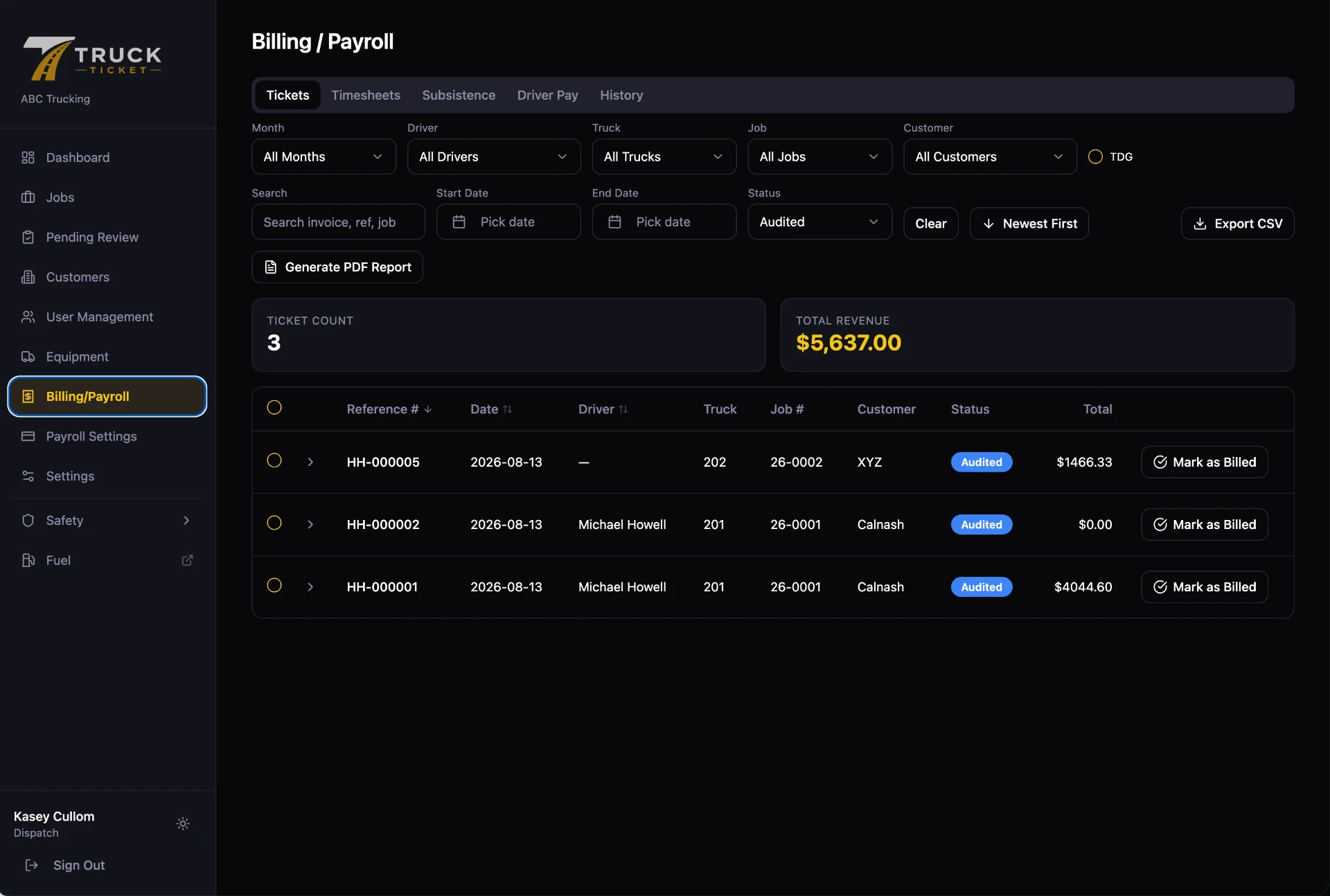
Task: Select ticket HH-000001 checkbox
Action: click(x=274, y=585)
